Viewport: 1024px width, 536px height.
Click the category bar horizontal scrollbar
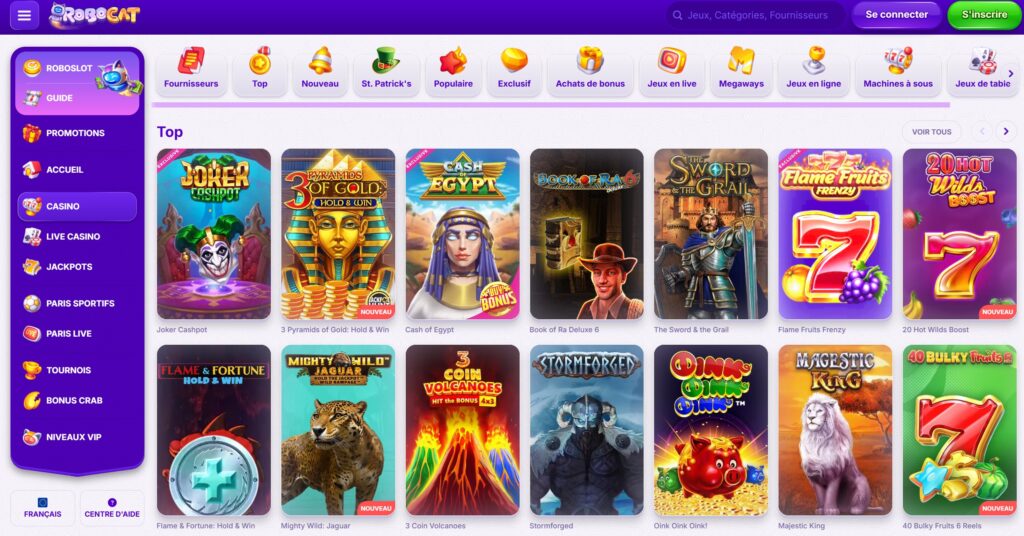551,104
